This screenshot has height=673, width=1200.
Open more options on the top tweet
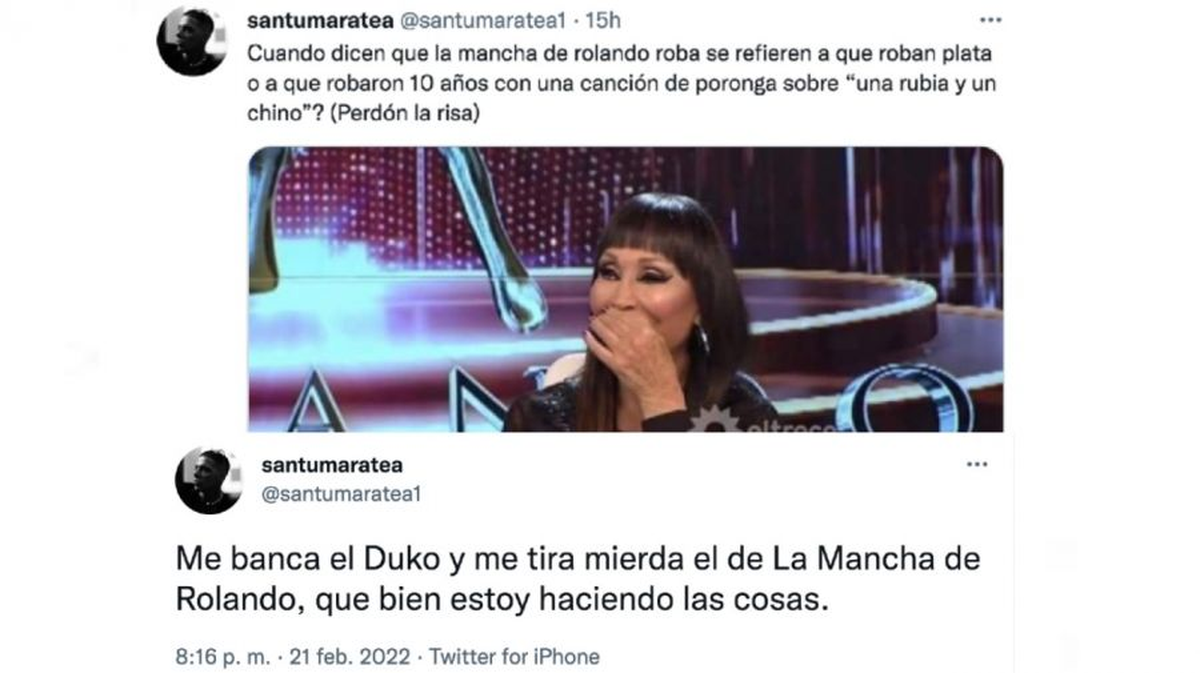pos(990,20)
